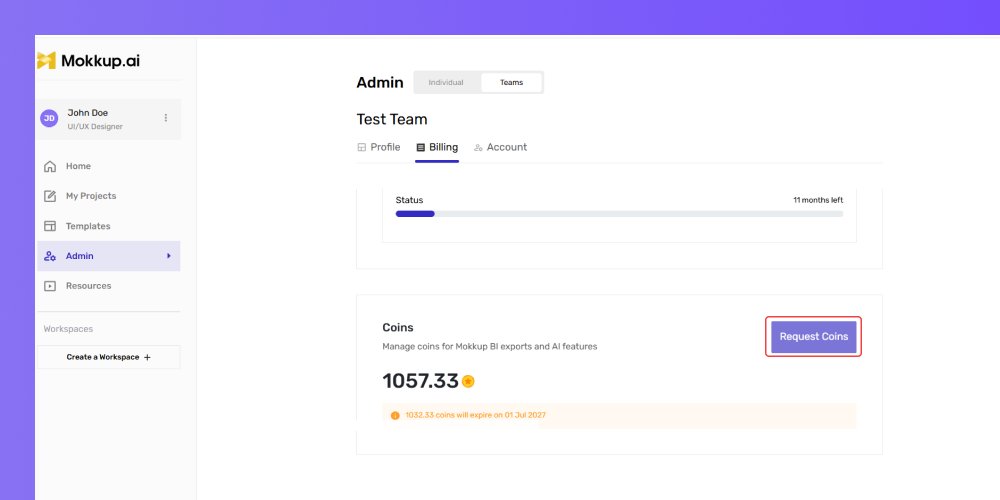The width and height of the screenshot is (1000, 500).
Task: Click the Coins section heading
Action: point(398,328)
